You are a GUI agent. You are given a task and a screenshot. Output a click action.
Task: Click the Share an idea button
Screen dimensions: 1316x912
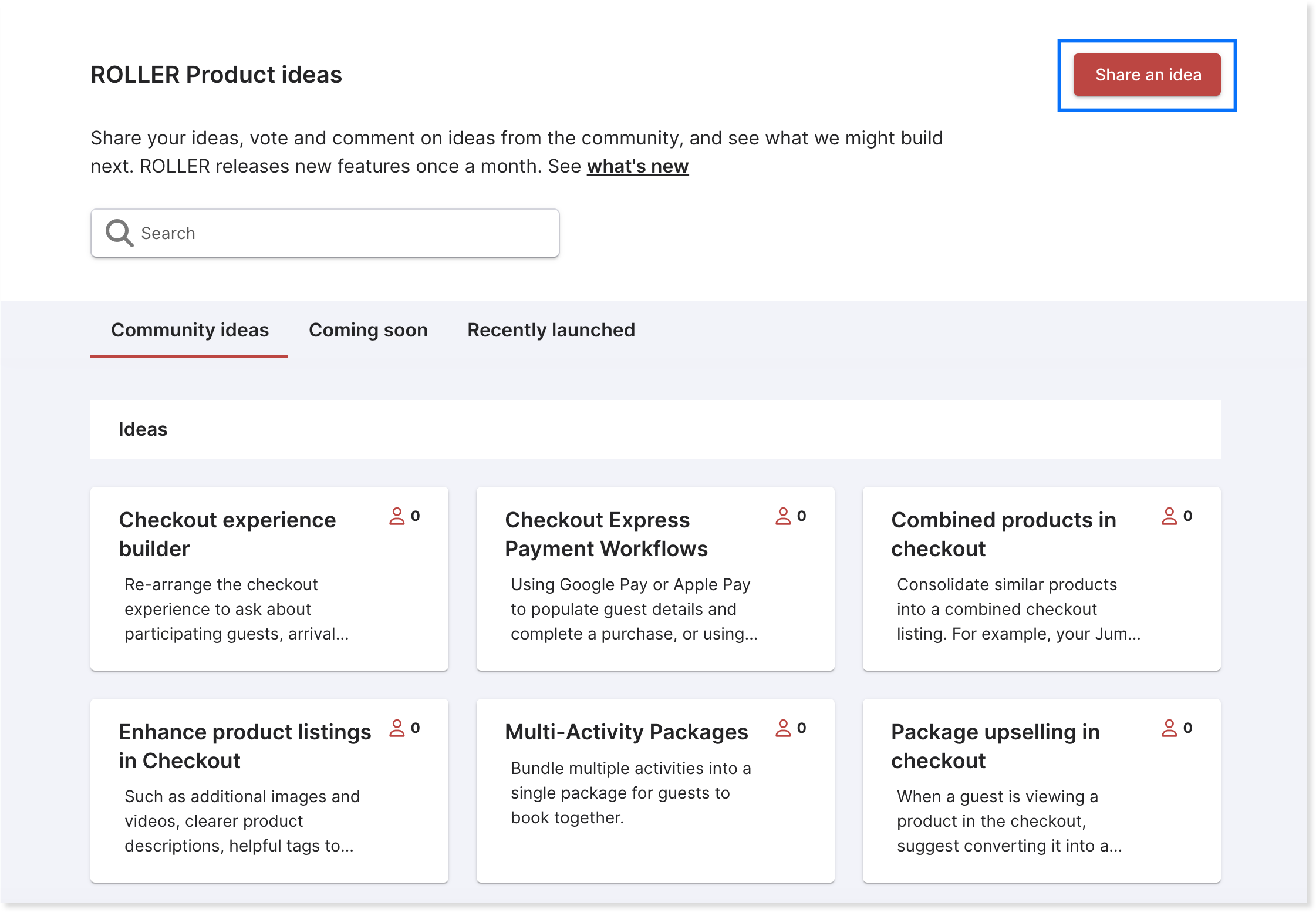pyautogui.click(x=1146, y=75)
